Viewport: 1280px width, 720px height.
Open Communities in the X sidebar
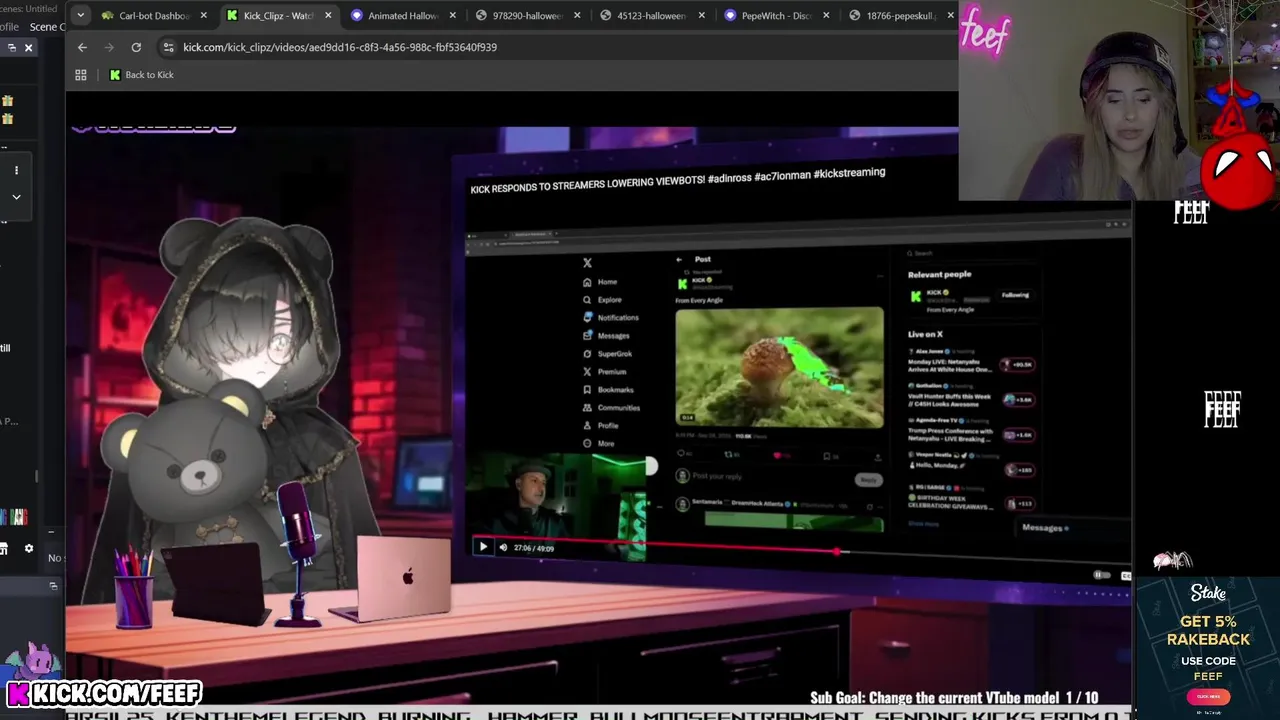point(612,407)
